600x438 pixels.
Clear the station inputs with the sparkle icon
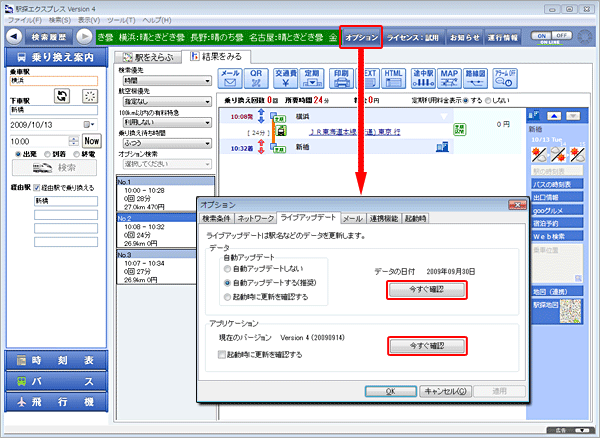(90, 96)
